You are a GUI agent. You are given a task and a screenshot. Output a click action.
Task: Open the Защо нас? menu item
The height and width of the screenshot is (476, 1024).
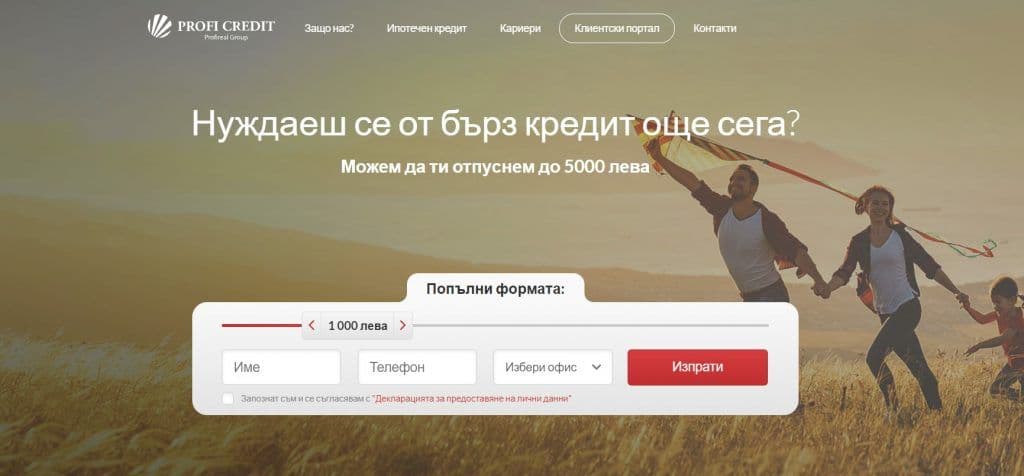click(x=329, y=28)
